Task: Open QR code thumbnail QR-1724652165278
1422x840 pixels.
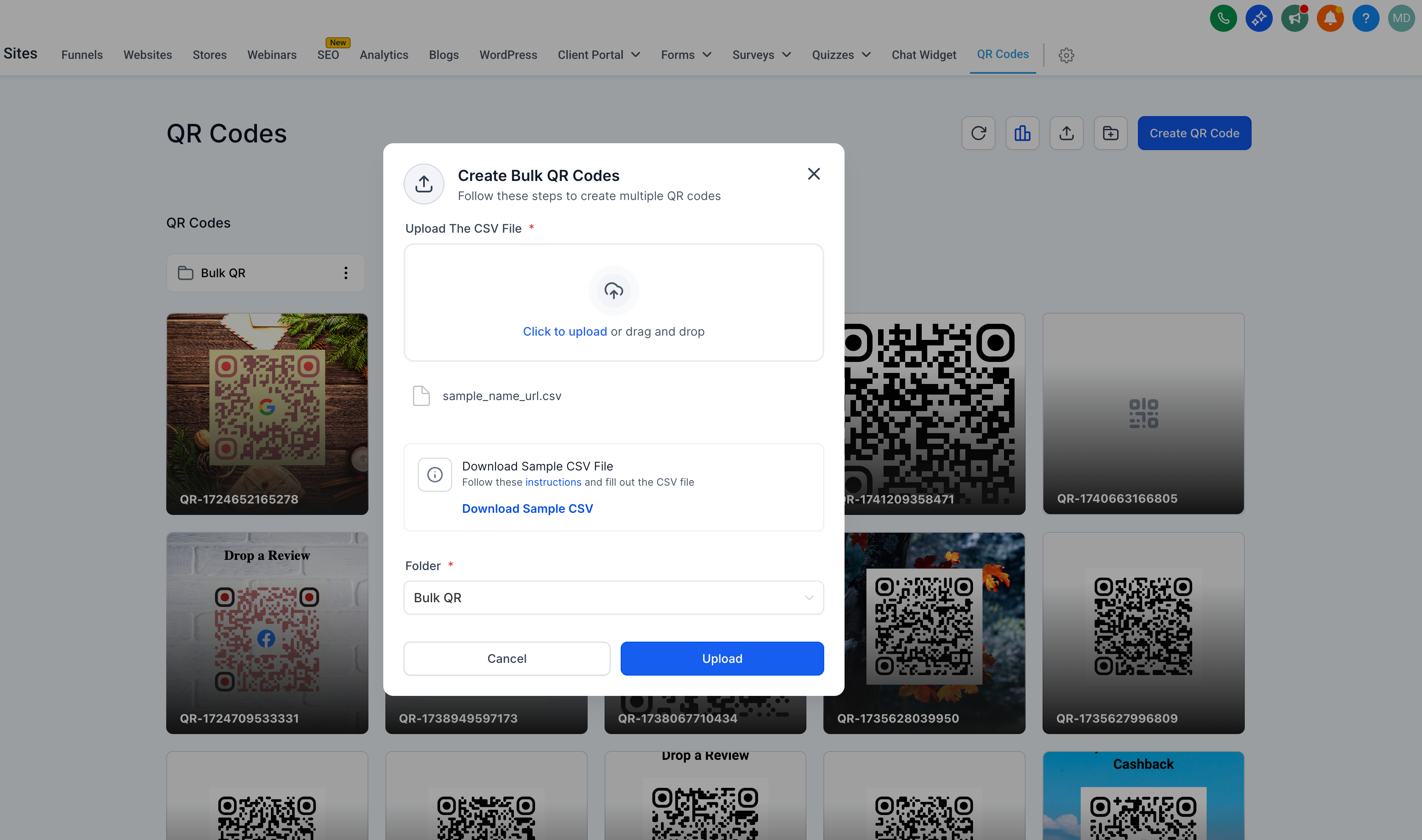Action: click(x=267, y=414)
